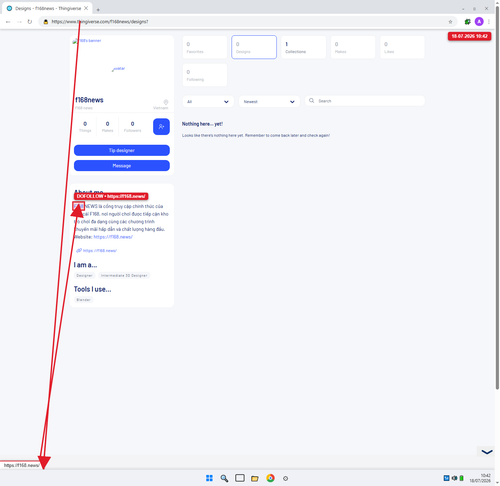This screenshot has height=486, width=500.
Task: Open the browser extensions icon
Action: point(468,22)
